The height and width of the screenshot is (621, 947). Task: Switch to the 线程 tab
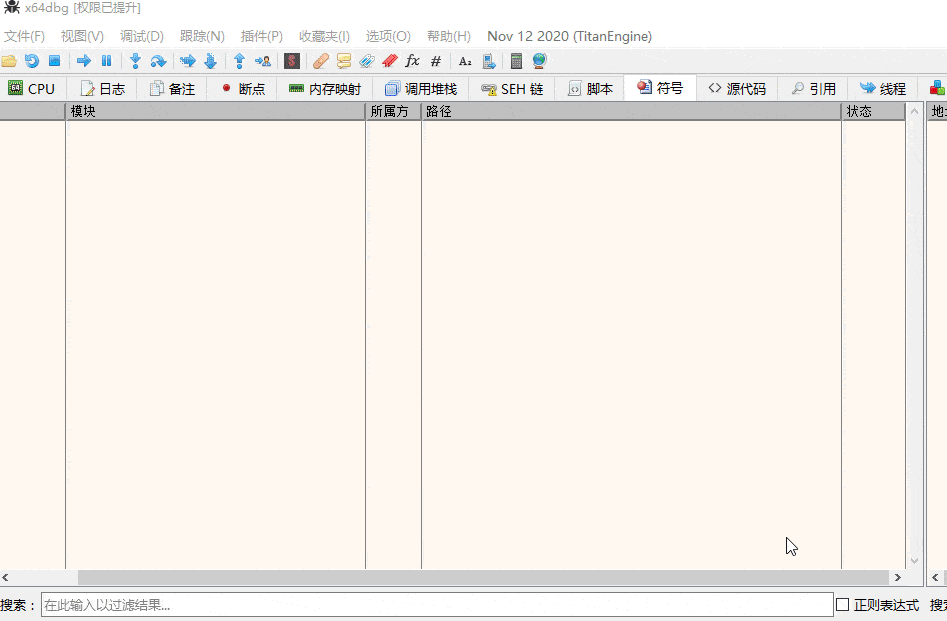pyautogui.click(x=883, y=89)
